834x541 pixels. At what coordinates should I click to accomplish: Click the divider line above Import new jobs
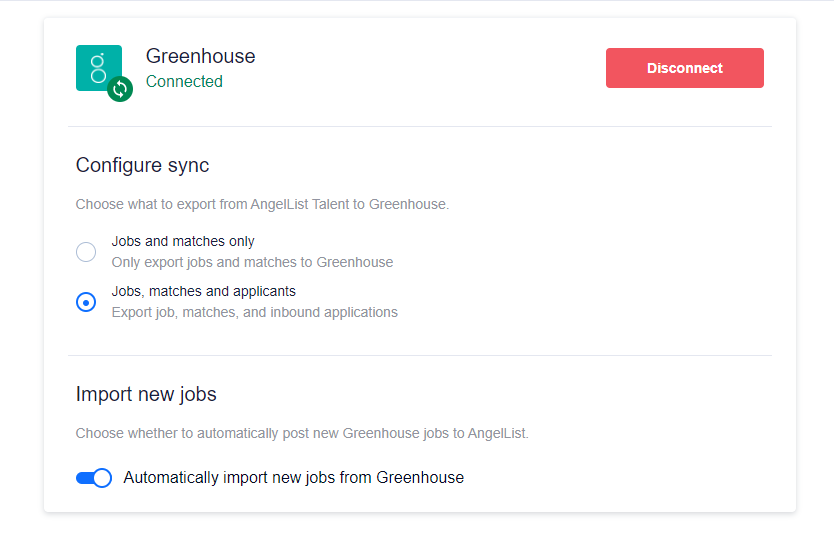(420, 355)
